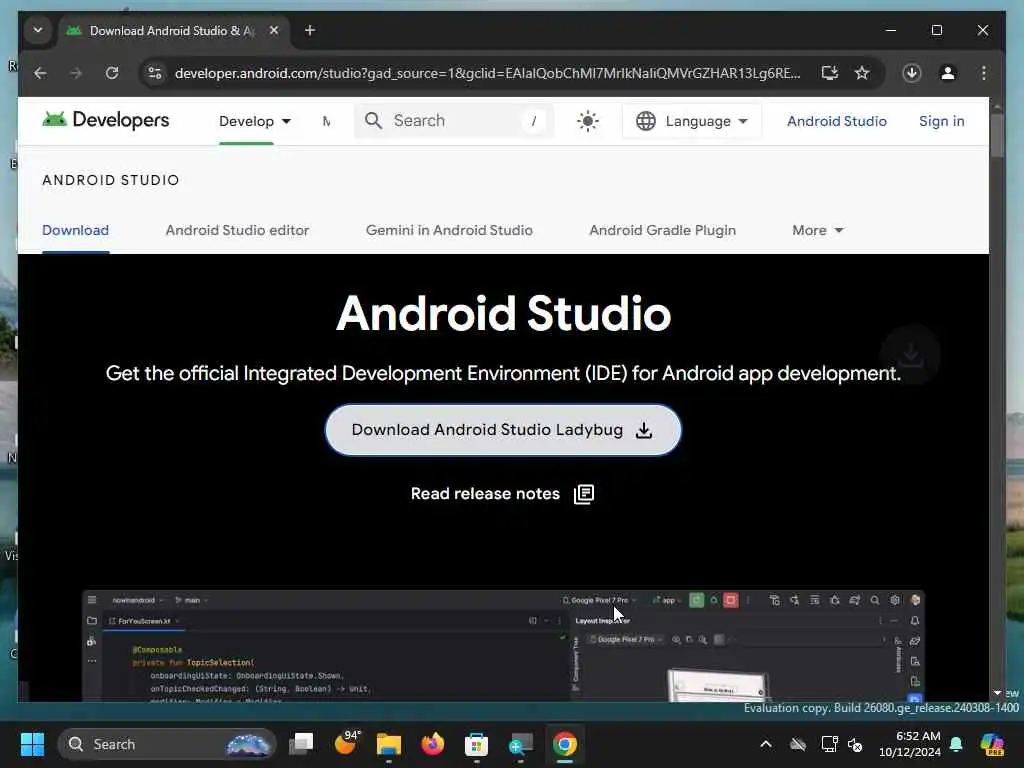The image size is (1024, 768).
Task: Click the muted volume tray icon
Action: (855, 744)
